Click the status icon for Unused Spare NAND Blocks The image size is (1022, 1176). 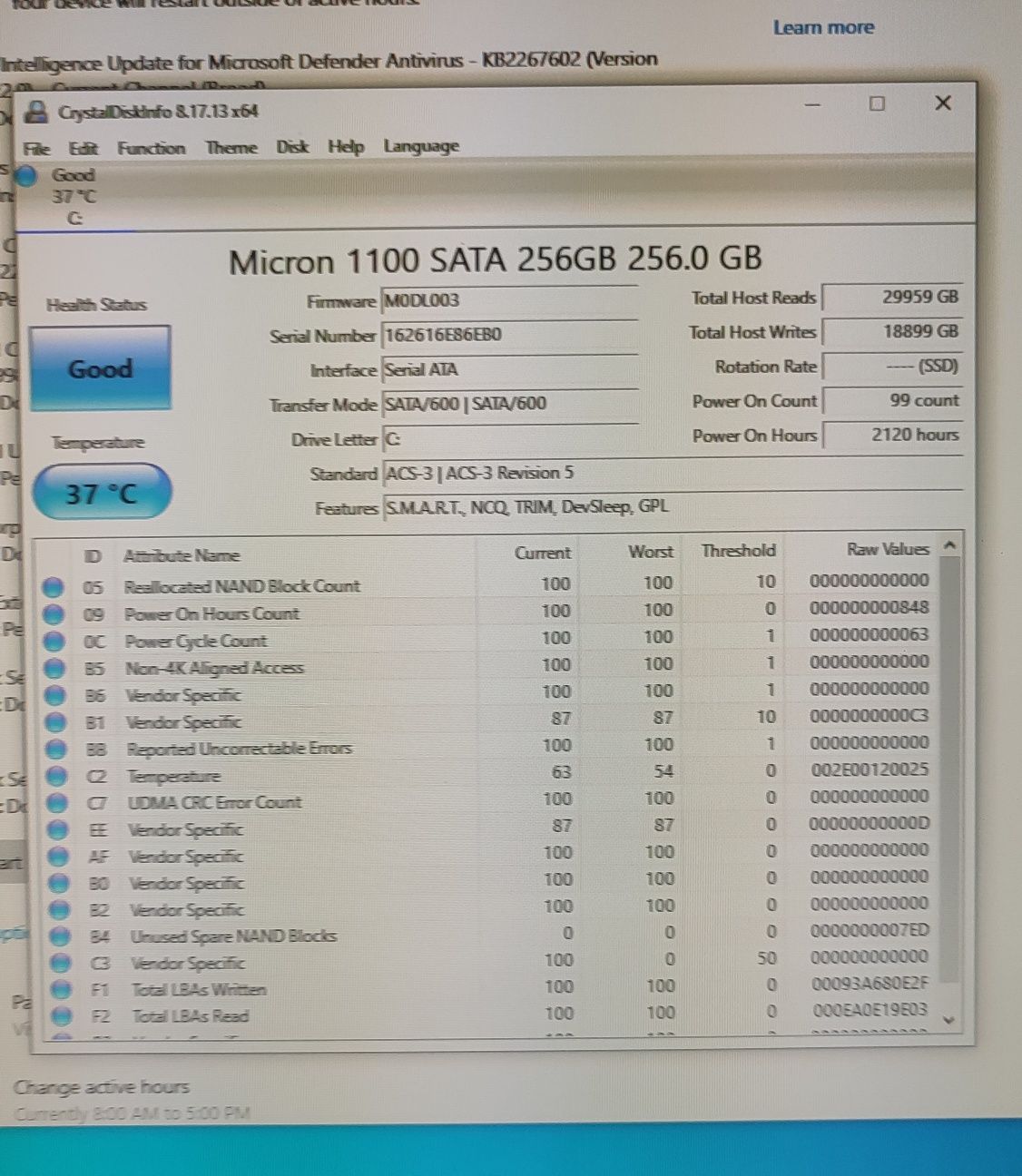click(x=60, y=936)
